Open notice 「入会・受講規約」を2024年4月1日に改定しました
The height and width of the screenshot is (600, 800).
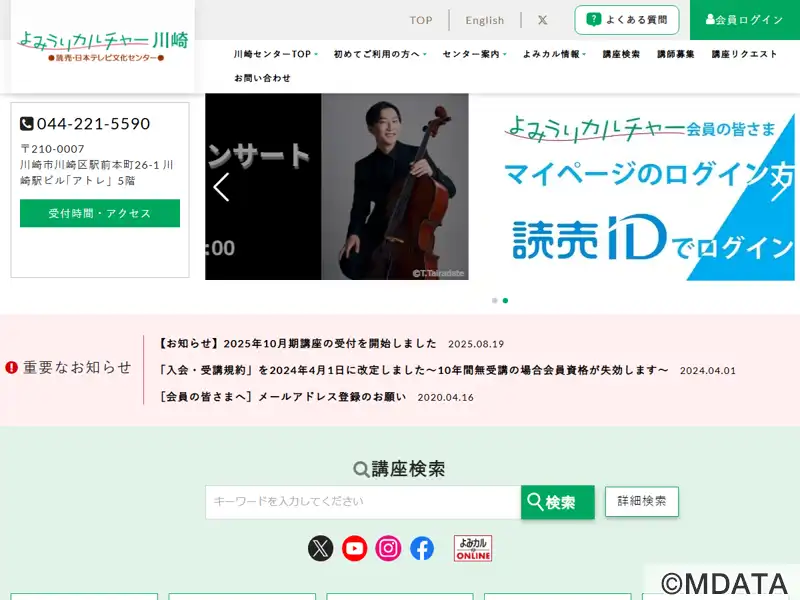(414, 370)
